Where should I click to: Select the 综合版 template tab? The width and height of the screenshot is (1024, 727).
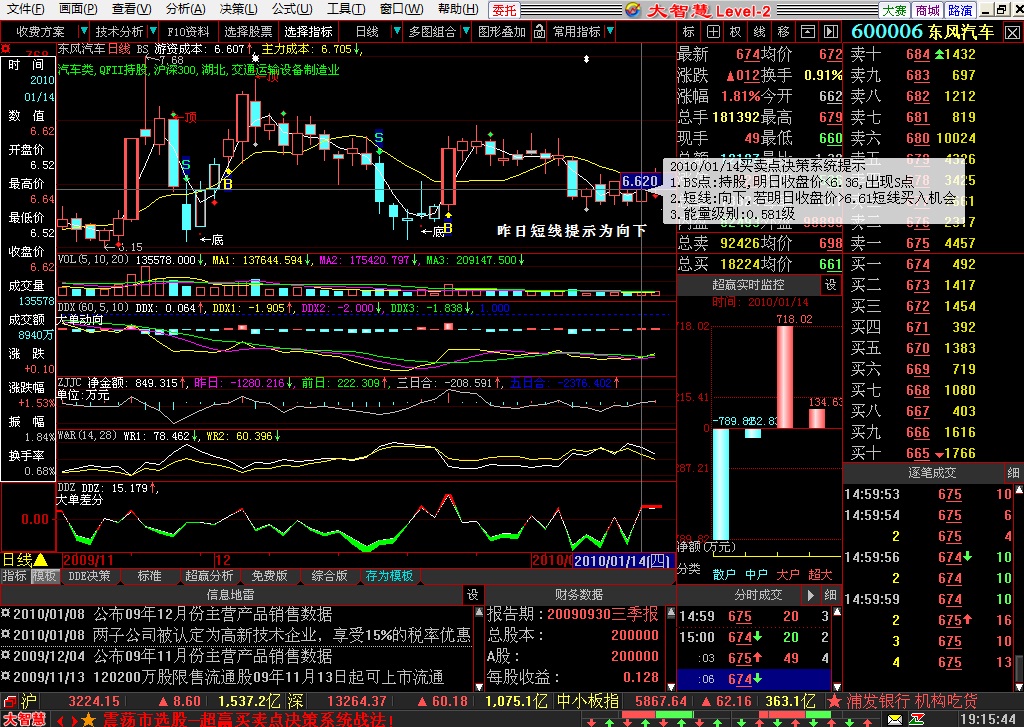click(329, 575)
